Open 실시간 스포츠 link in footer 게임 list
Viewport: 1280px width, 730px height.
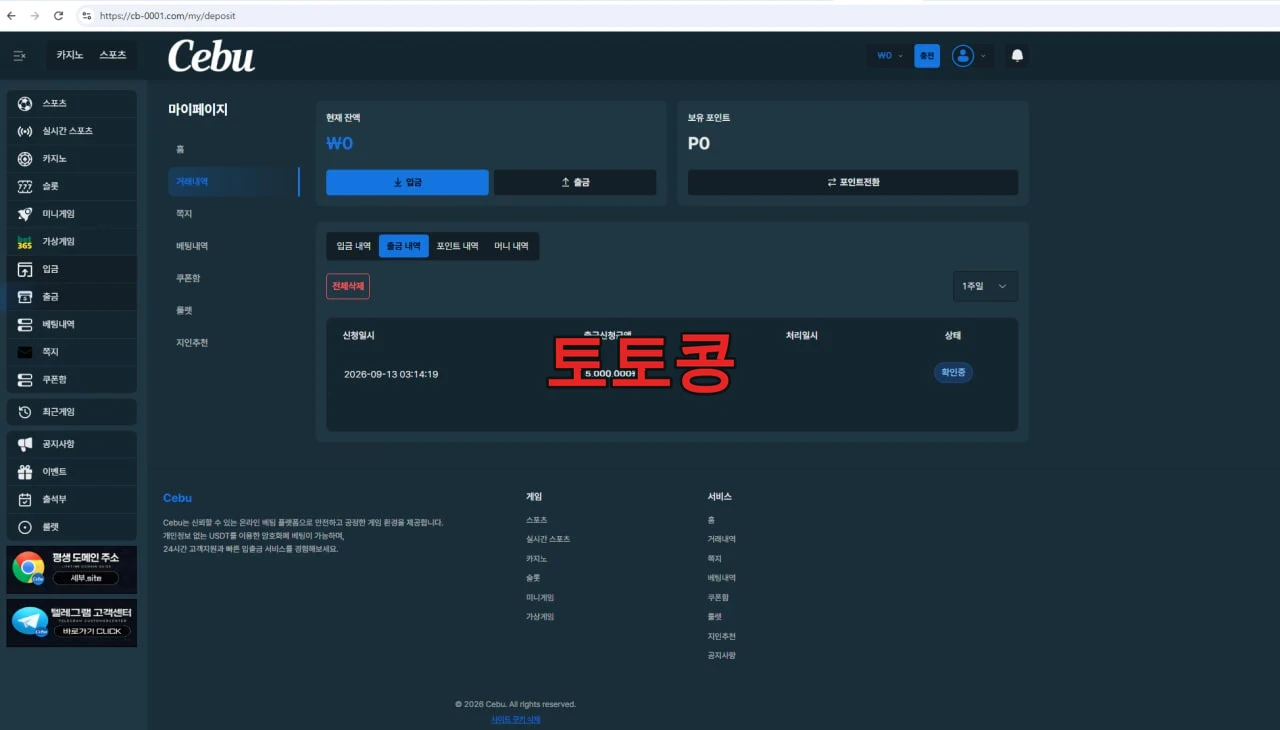[x=548, y=539]
